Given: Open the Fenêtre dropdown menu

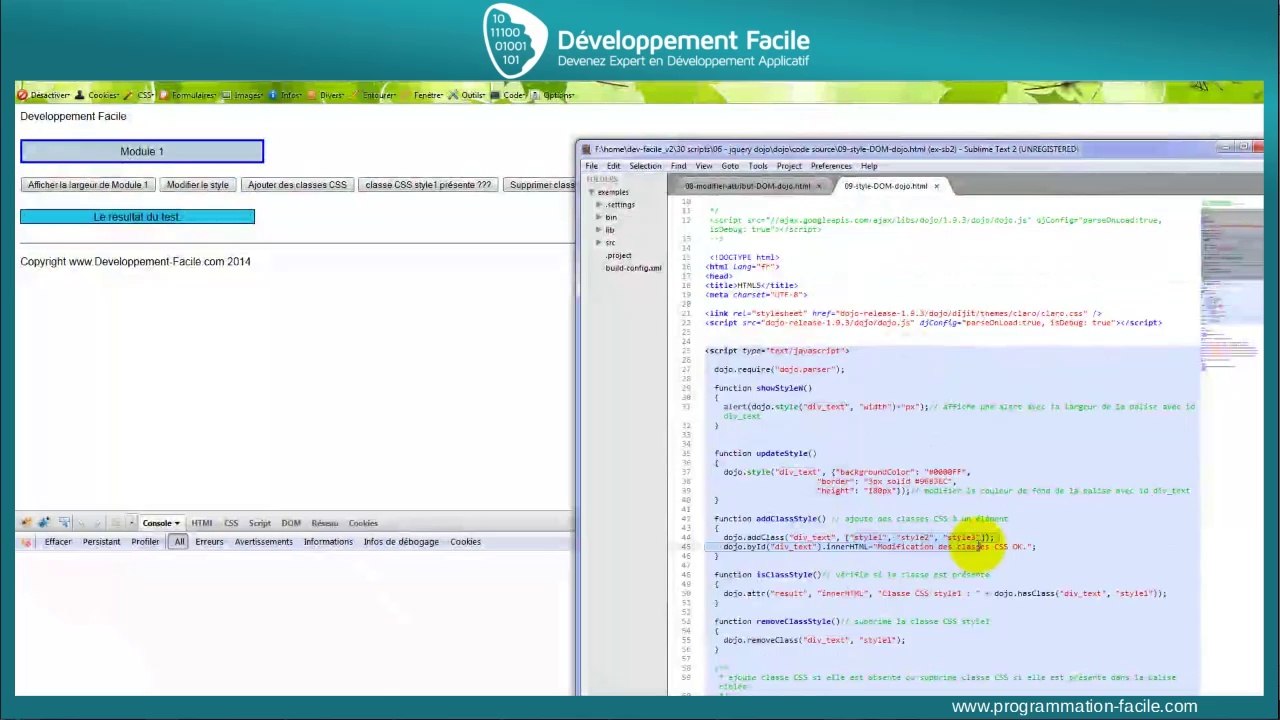Looking at the screenshot, I should click(424, 95).
